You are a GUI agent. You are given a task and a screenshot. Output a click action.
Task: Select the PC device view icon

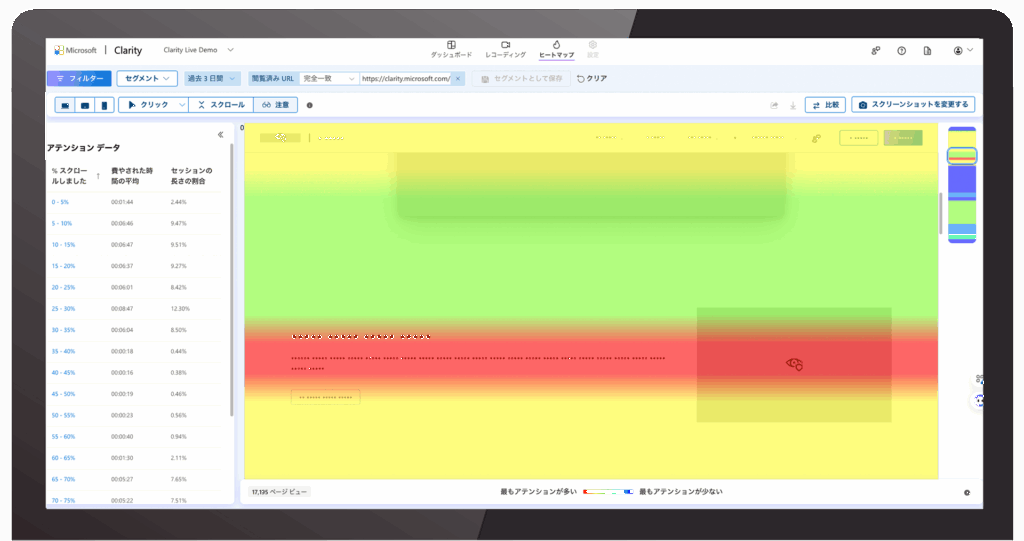point(65,105)
